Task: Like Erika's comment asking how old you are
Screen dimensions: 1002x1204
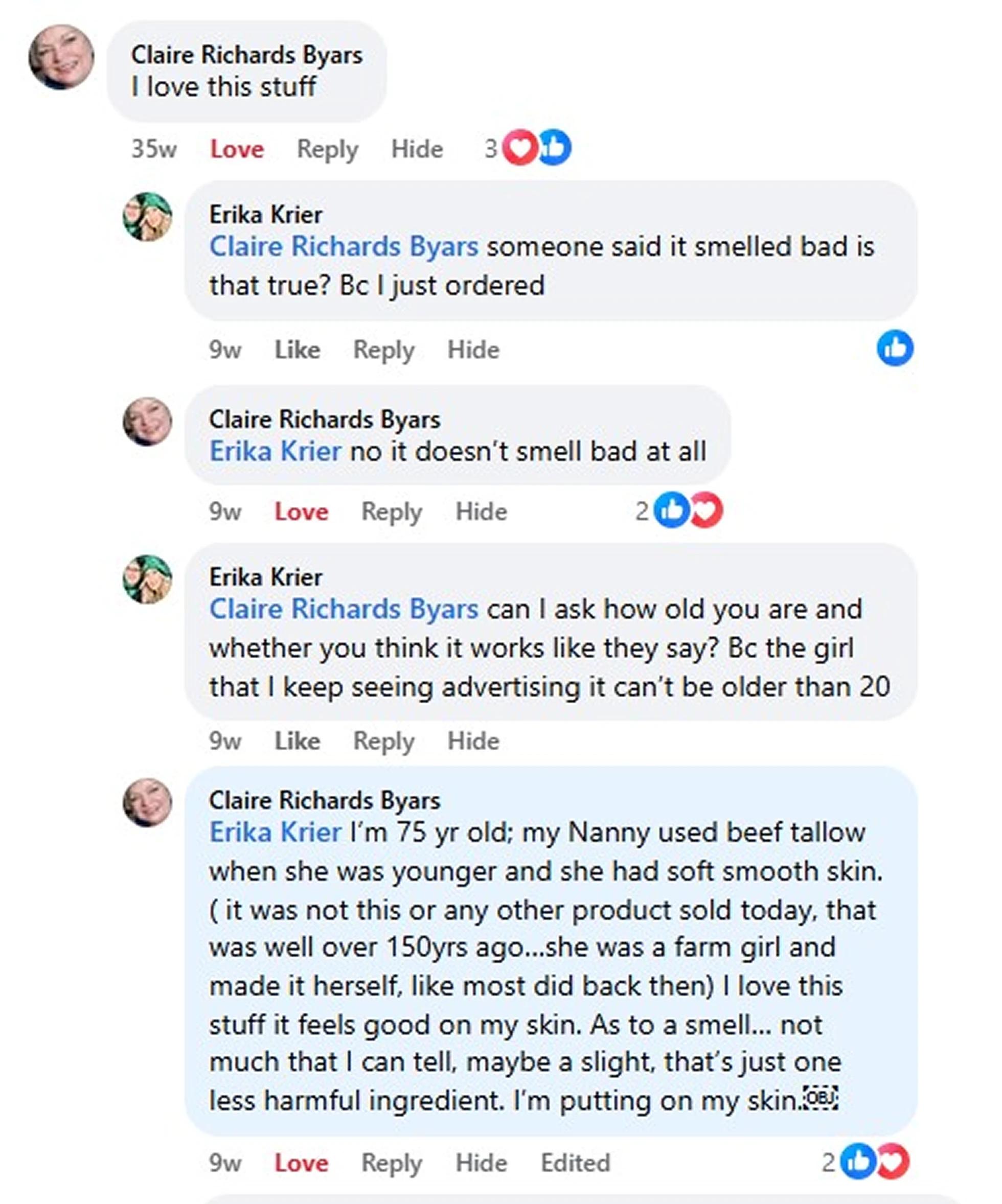Action: pyautogui.click(x=297, y=740)
